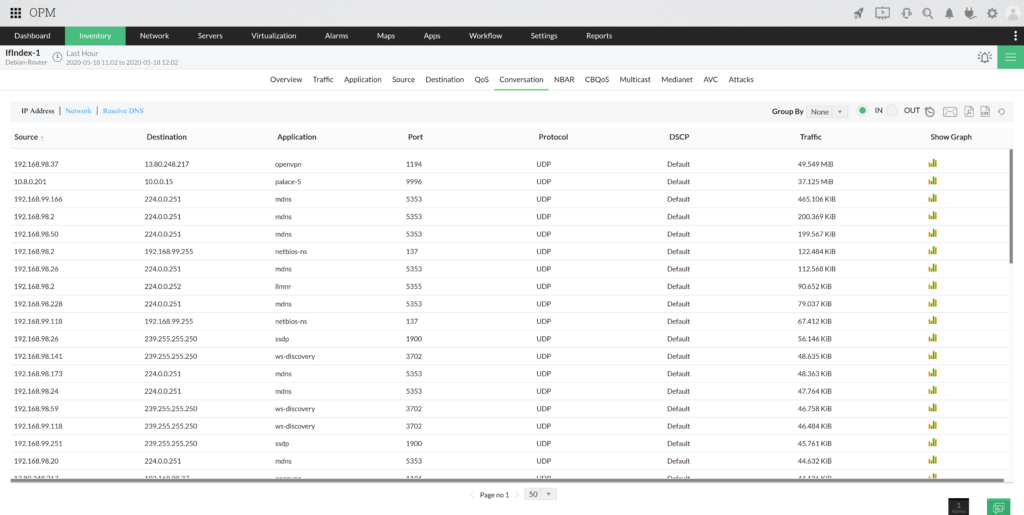Open the green hamburger menu button

click(x=1009, y=57)
